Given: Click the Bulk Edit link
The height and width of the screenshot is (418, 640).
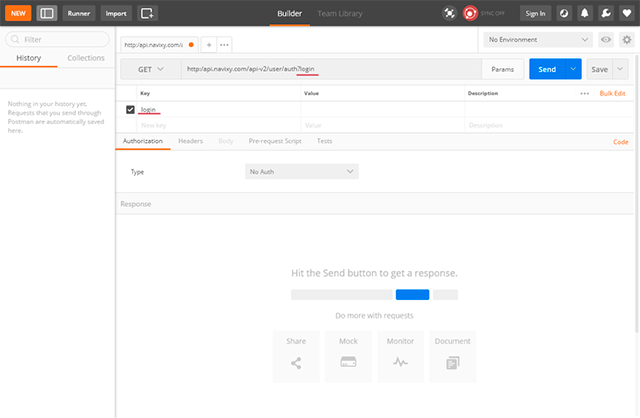Looking at the screenshot, I should coord(612,93).
